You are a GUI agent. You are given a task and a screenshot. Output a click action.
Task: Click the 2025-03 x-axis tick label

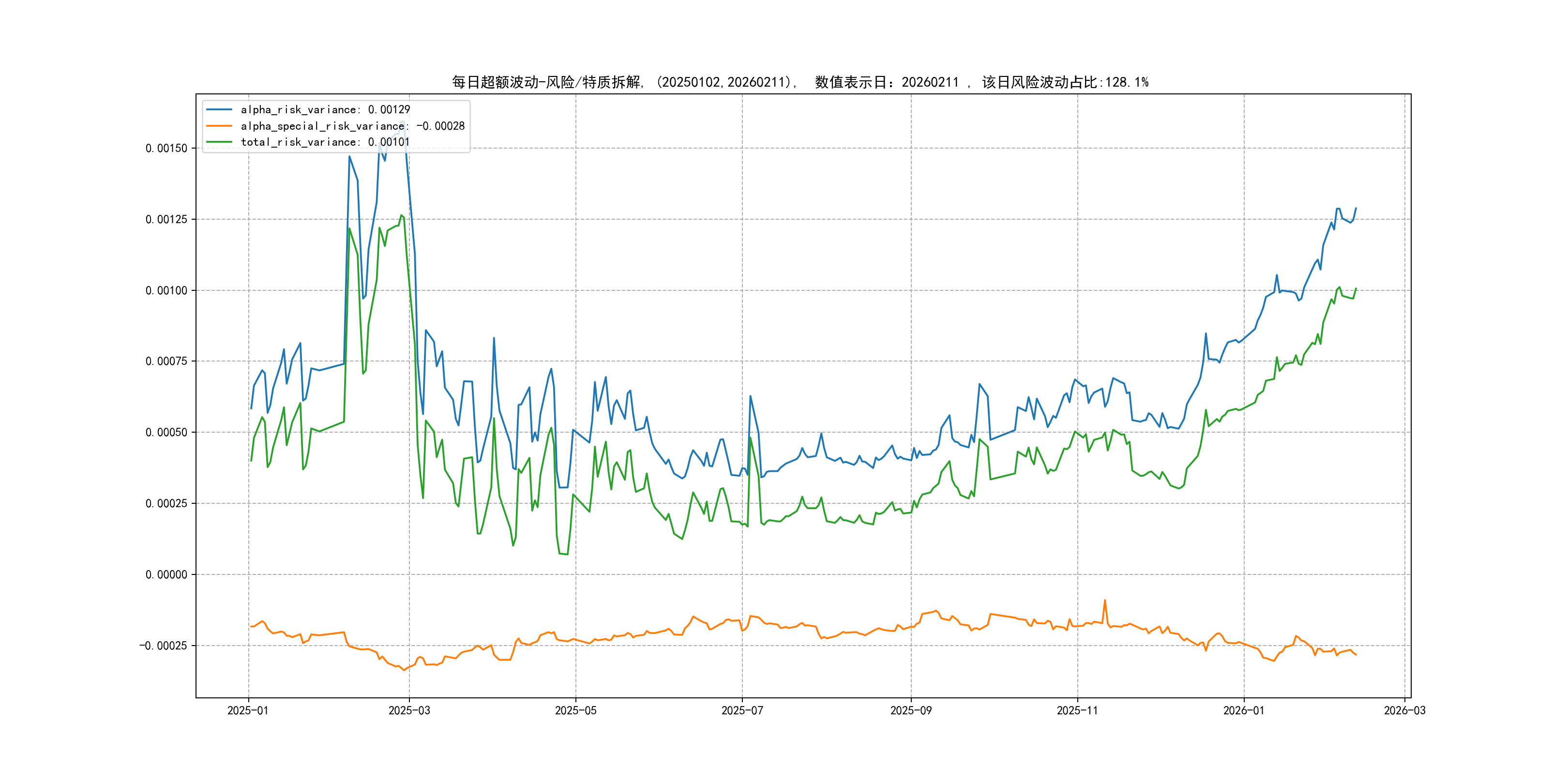409,710
